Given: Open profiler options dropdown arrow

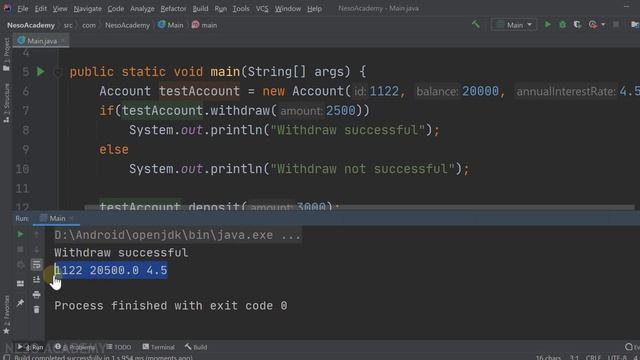Looking at the screenshot, I should coord(603,25).
